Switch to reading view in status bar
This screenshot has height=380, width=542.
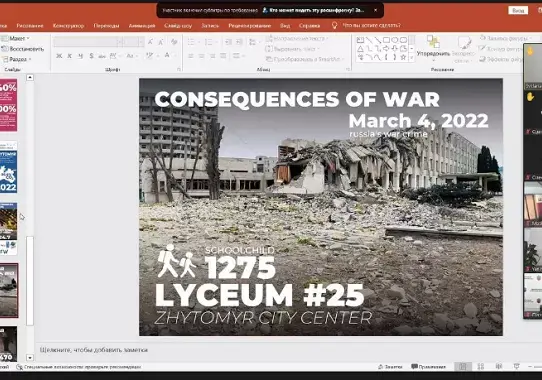pos(498,367)
